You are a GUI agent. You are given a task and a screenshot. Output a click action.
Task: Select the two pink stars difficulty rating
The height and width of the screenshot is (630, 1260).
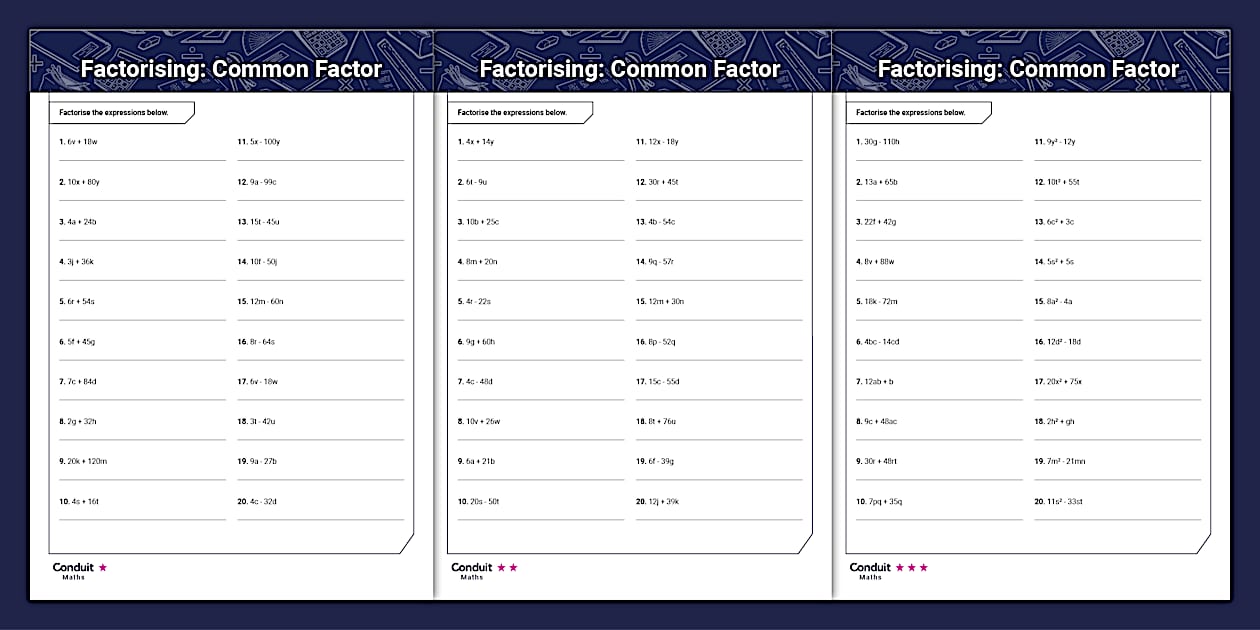tap(507, 567)
